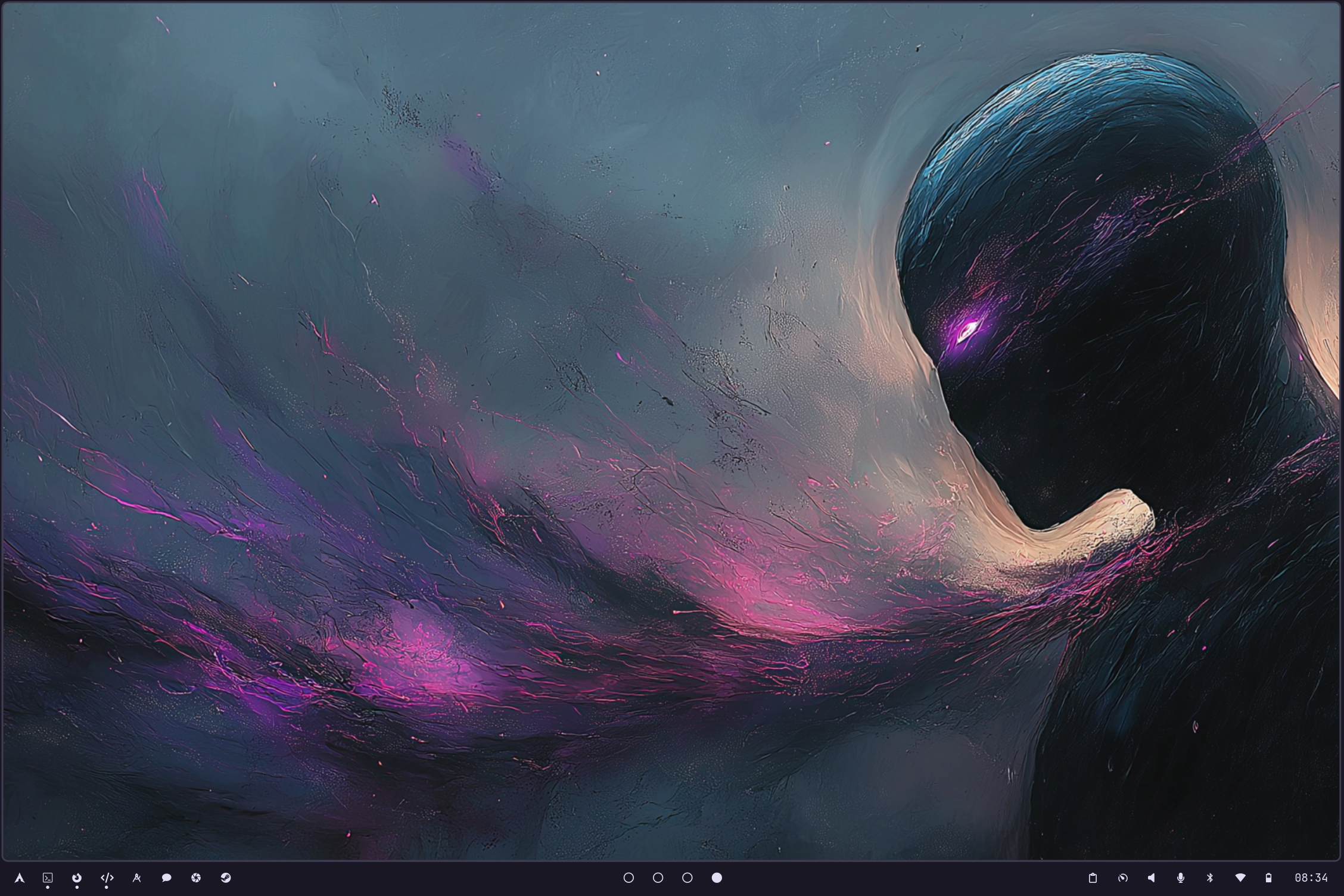Mute the speaker volume icon
1344x896 pixels.
[x=1152, y=878]
